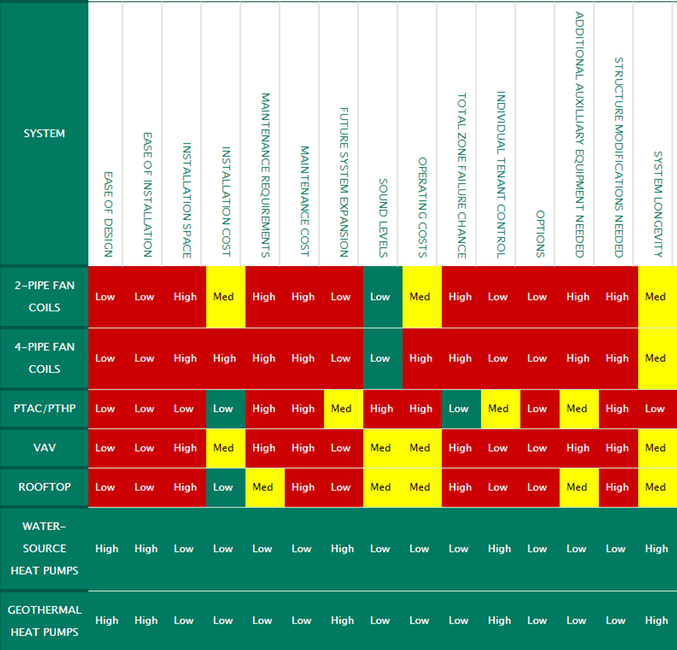Click the yellow Installation Cost cell for 2-Pipe Fan Coils
Screen dimensions: 677x650
pyautogui.click(x=224, y=296)
